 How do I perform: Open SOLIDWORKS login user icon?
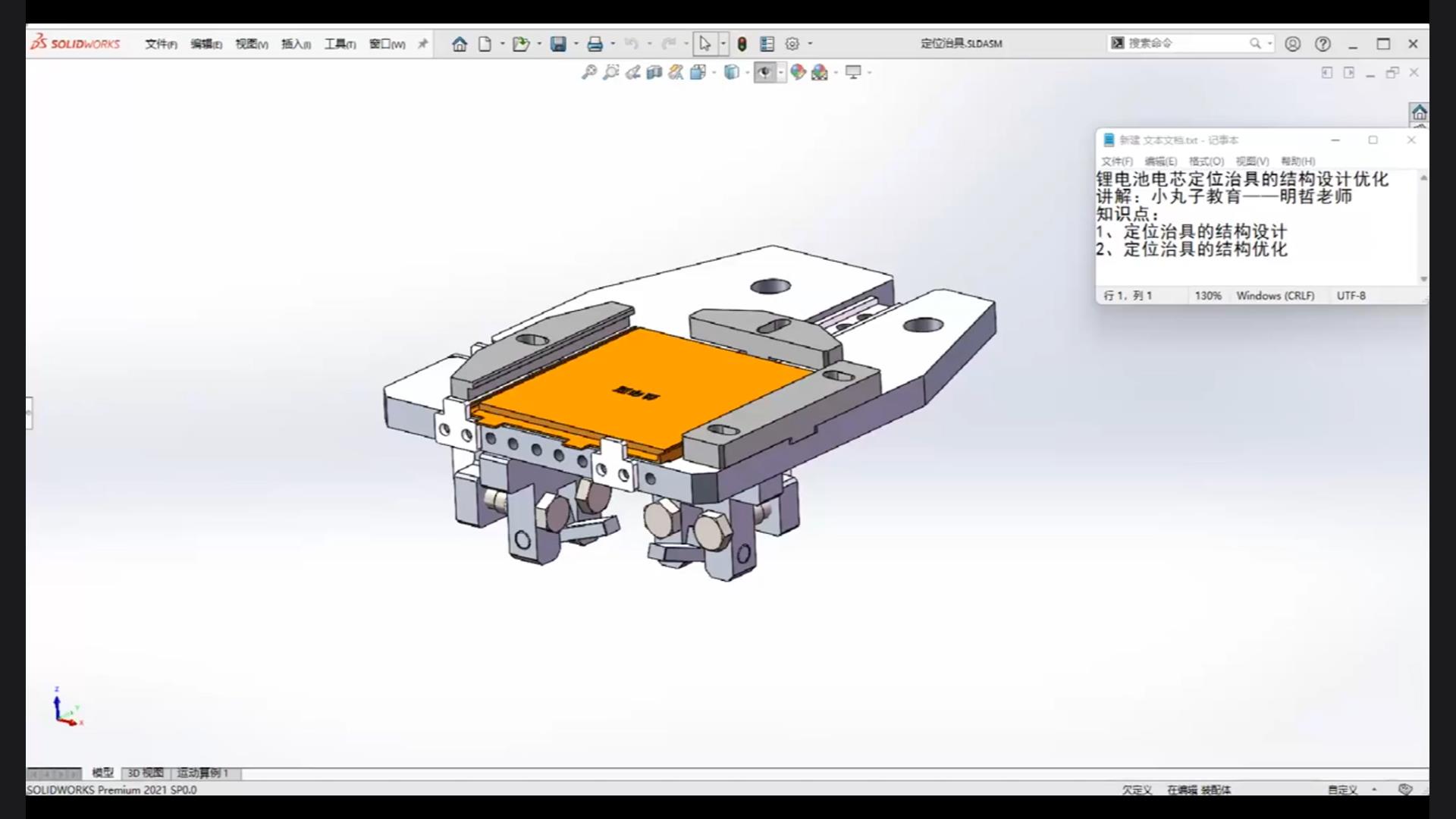click(x=1293, y=44)
